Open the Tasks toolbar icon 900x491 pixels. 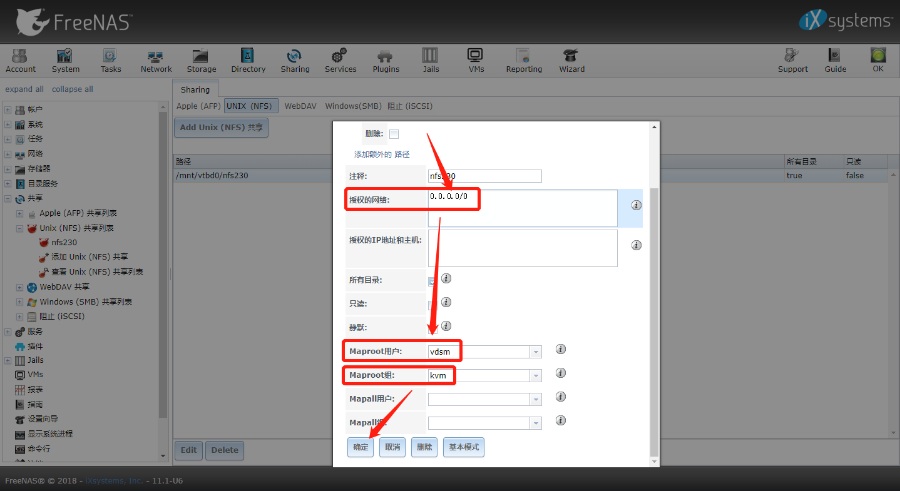(110, 60)
